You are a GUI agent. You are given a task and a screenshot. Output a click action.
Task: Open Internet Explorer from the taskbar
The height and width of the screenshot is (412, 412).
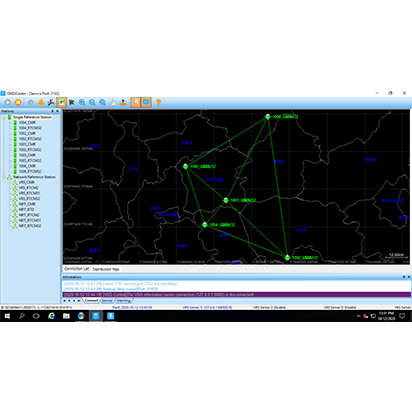(51, 316)
